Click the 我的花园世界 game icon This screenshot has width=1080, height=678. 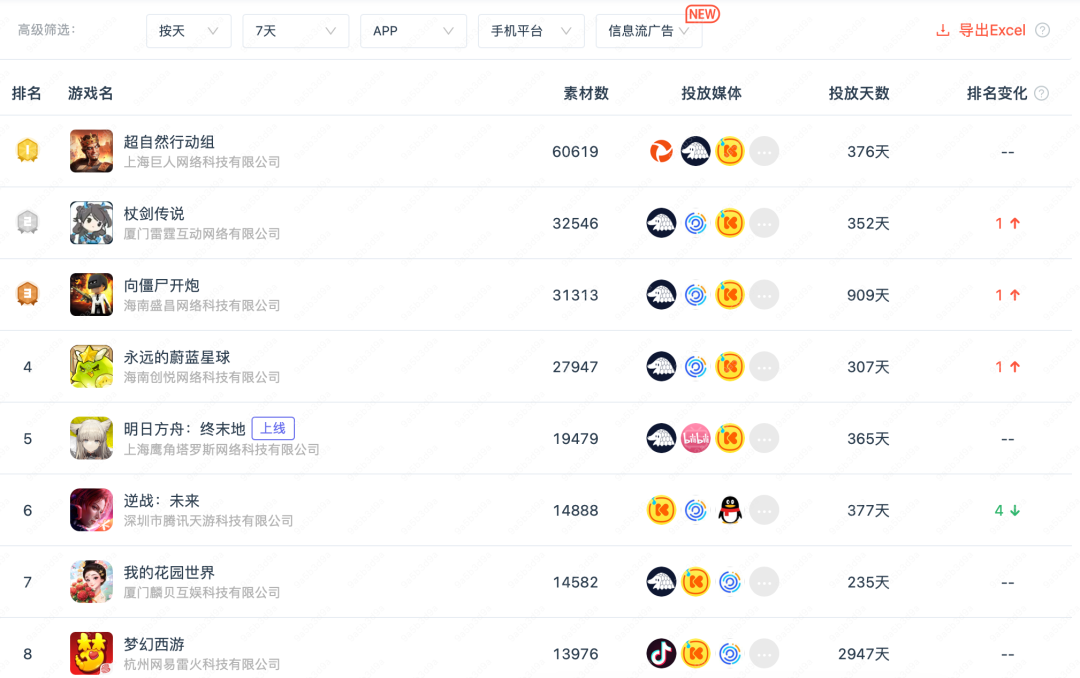pos(91,582)
